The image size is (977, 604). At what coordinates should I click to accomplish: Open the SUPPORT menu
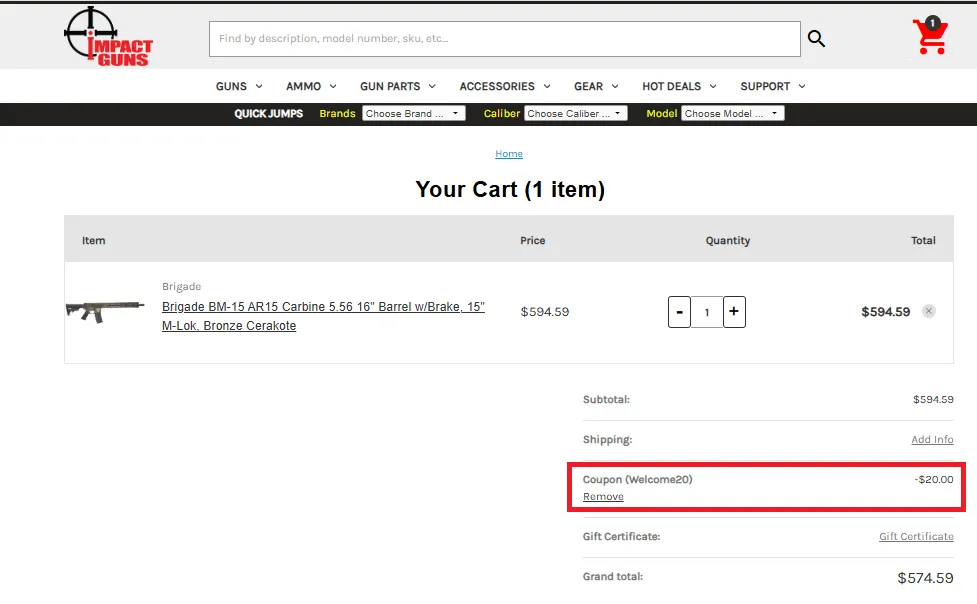(773, 86)
